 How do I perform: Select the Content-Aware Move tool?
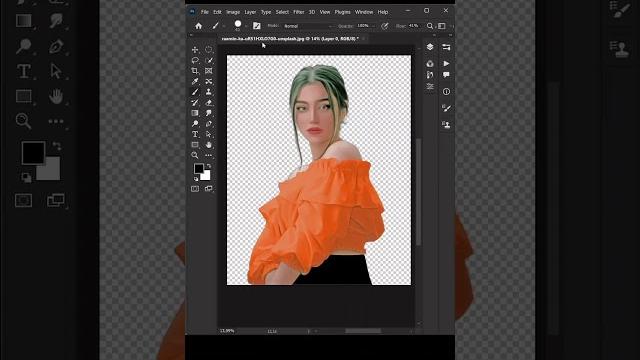point(209,82)
